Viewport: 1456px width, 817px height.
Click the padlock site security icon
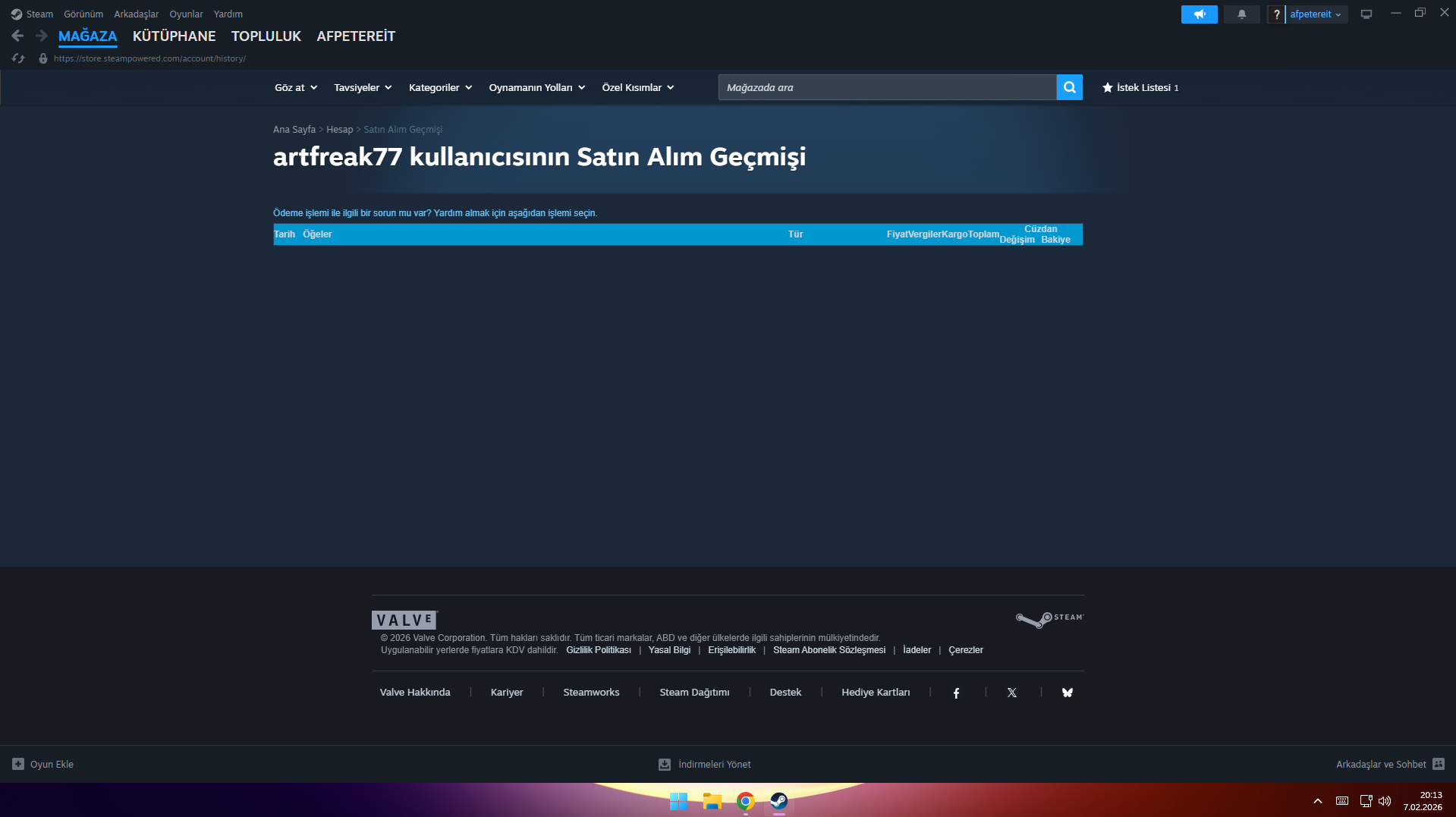point(43,58)
